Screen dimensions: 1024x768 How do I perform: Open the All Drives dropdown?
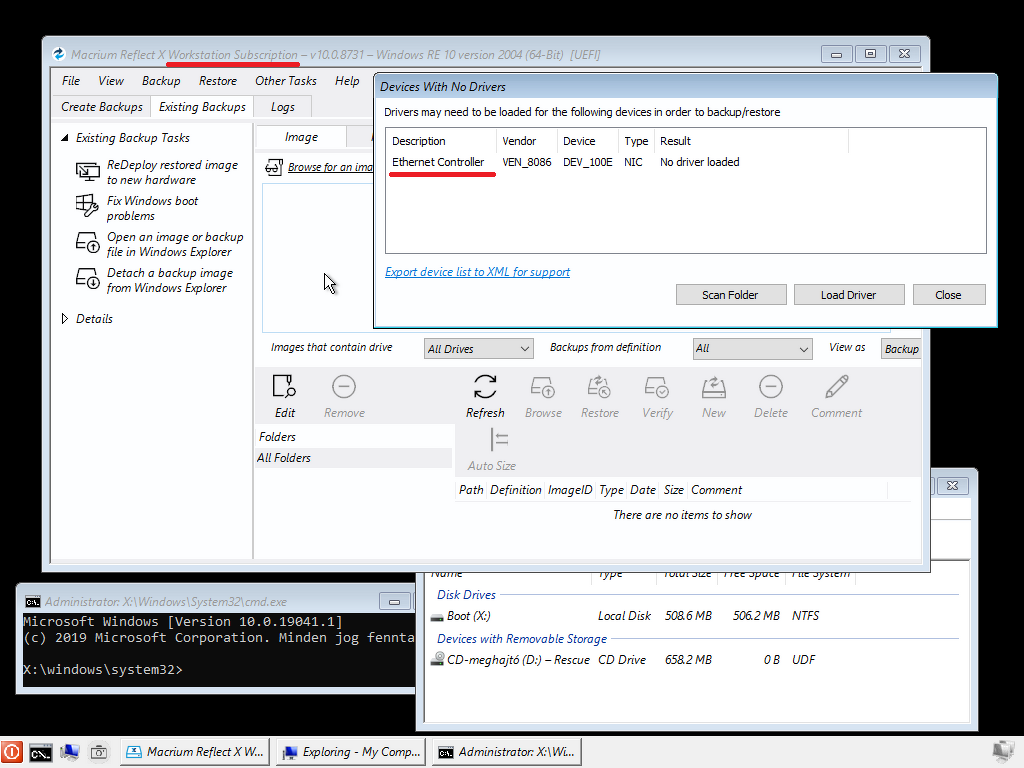click(479, 349)
